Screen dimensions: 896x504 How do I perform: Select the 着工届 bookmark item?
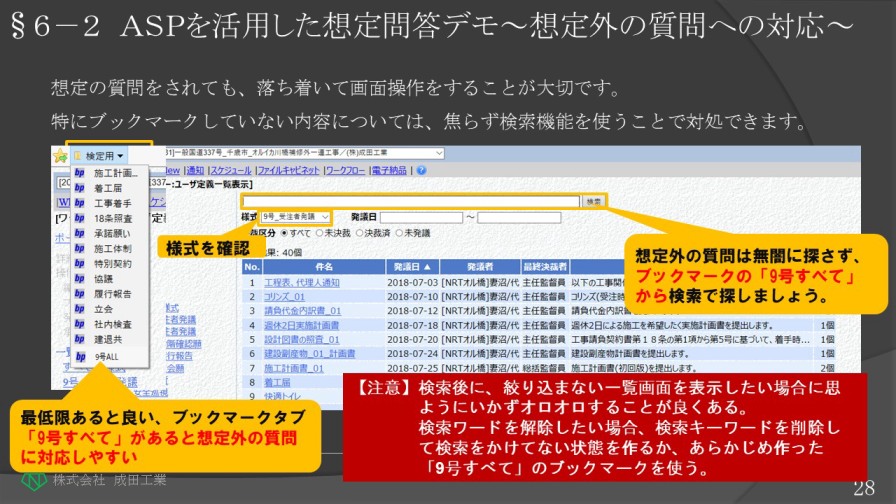point(108,188)
